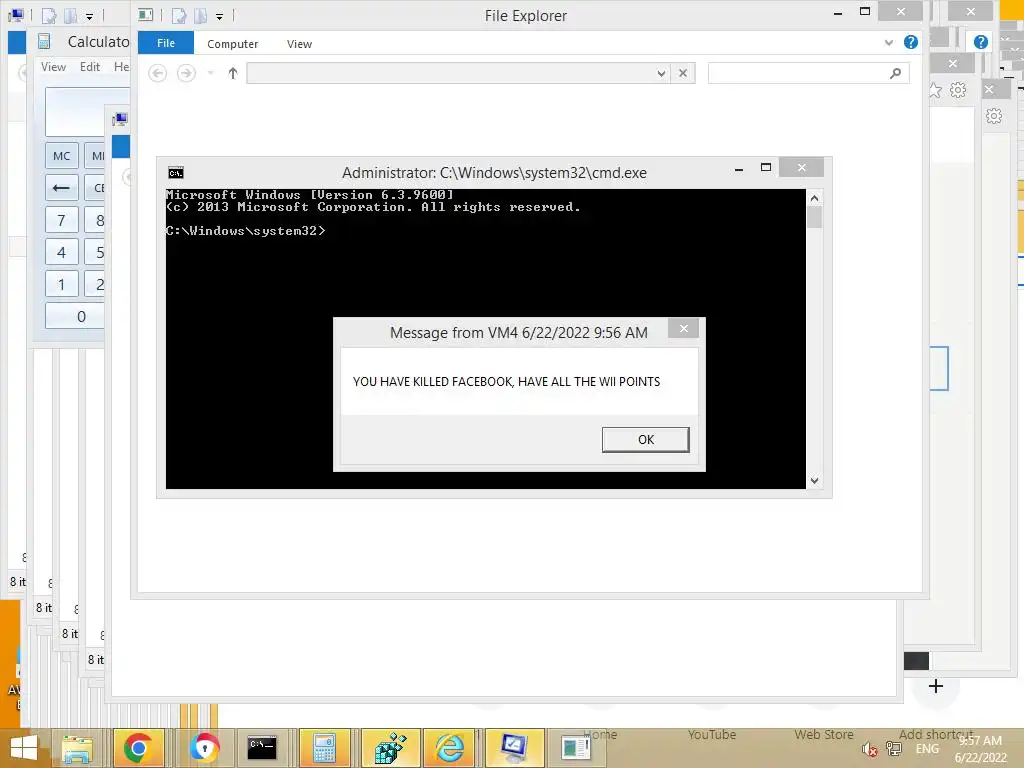Open the File tab in File Explorer

pyautogui.click(x=166, y=43)
